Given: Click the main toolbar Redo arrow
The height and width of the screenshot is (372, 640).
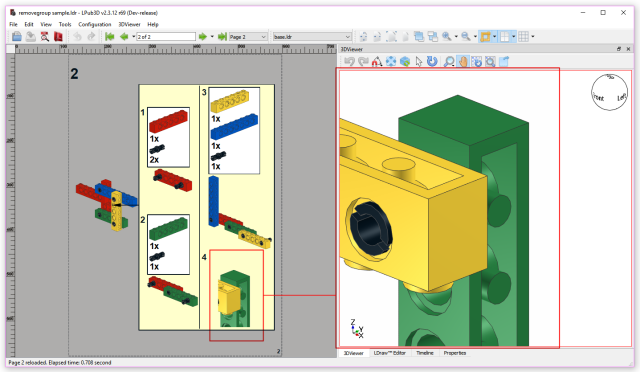Looking at the screenshot, I should pyautogui.click(x=91, y=37).
